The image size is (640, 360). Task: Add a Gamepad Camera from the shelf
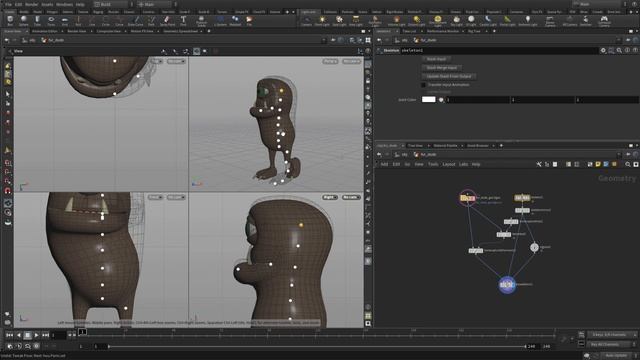(x=604, y=21)
